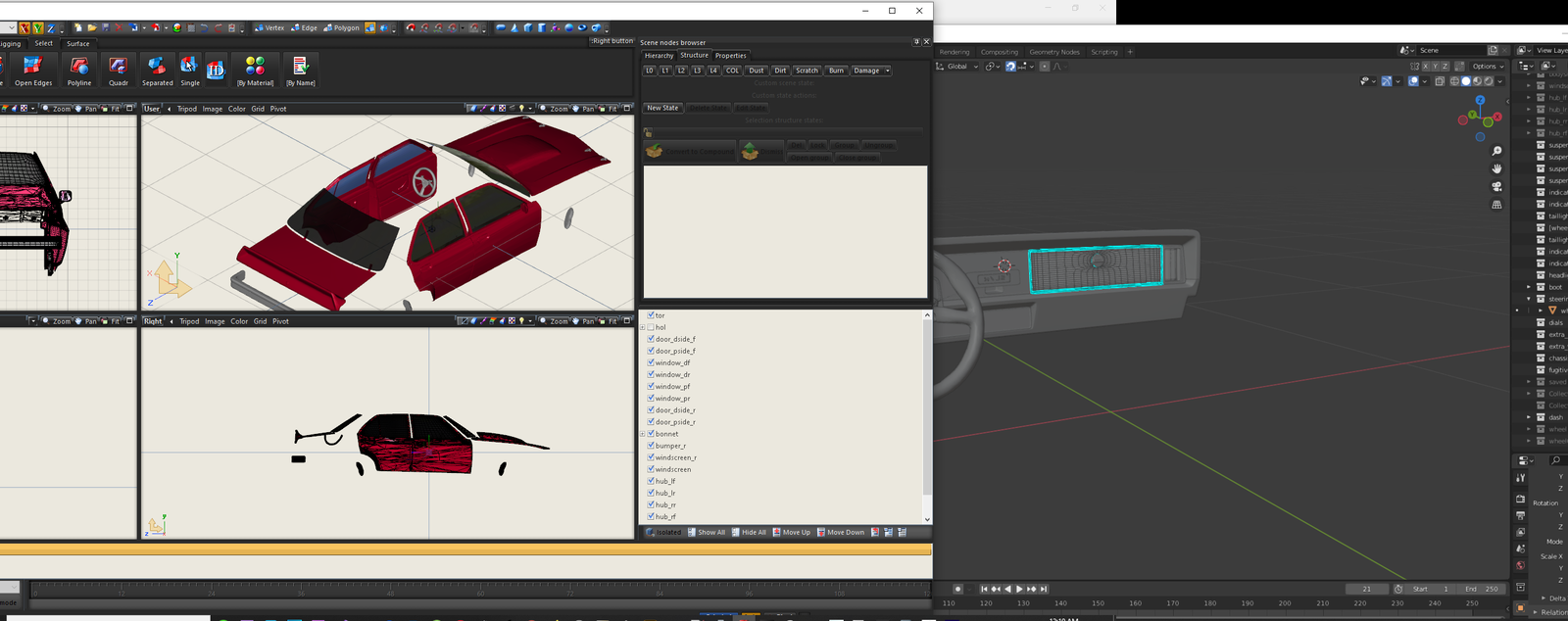1568x621 pixels.
Task: Open the Global transform orientation dropdown
Action: tap(956, 67)
